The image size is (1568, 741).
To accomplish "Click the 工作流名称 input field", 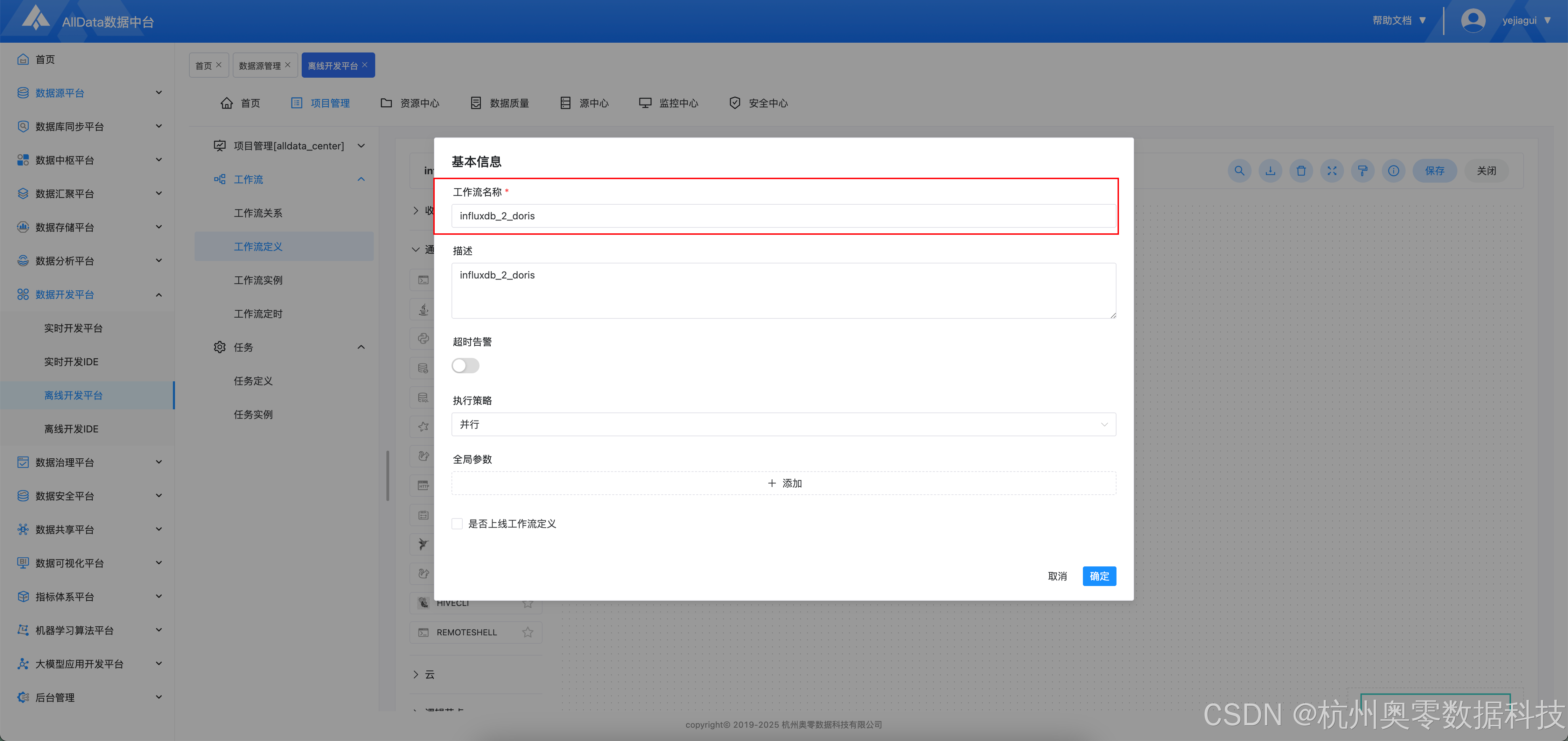I will pyautogui.click(x=783, y=216).
